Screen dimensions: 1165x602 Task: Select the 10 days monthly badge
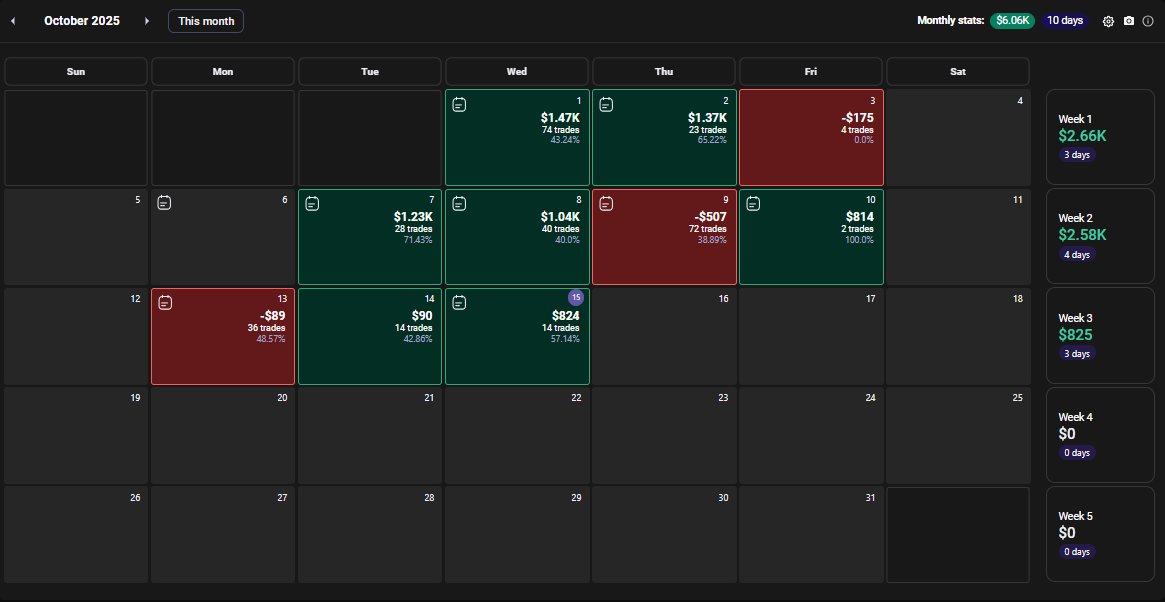pos(1065,21)
